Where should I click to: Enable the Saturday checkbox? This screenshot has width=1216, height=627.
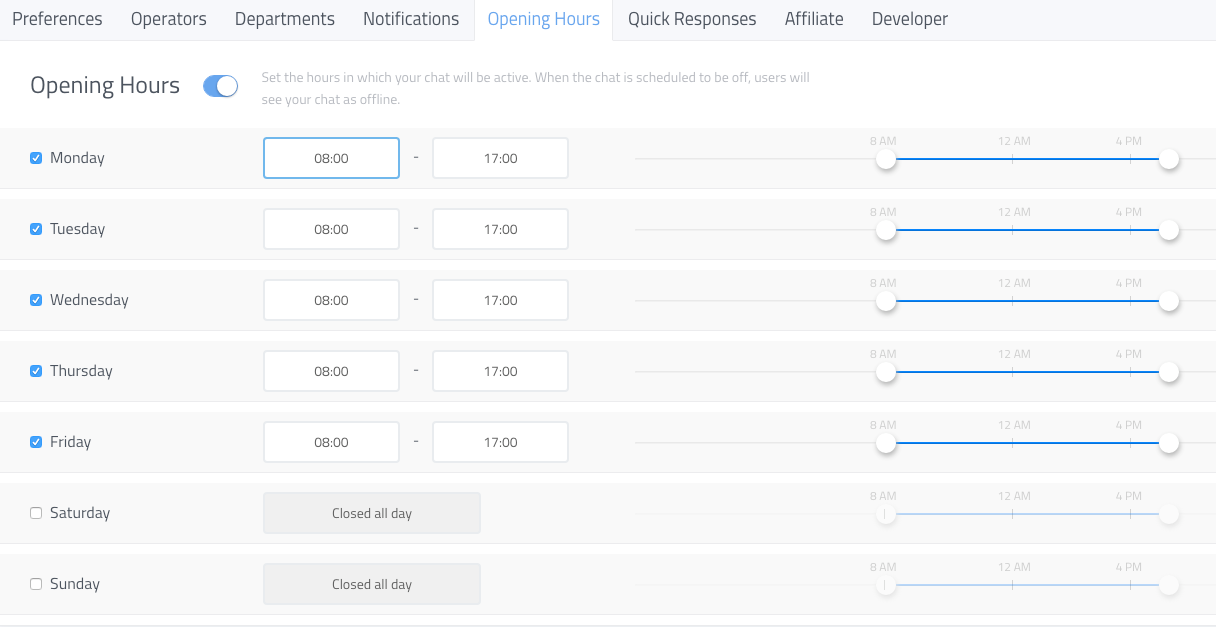coord(36,513)
